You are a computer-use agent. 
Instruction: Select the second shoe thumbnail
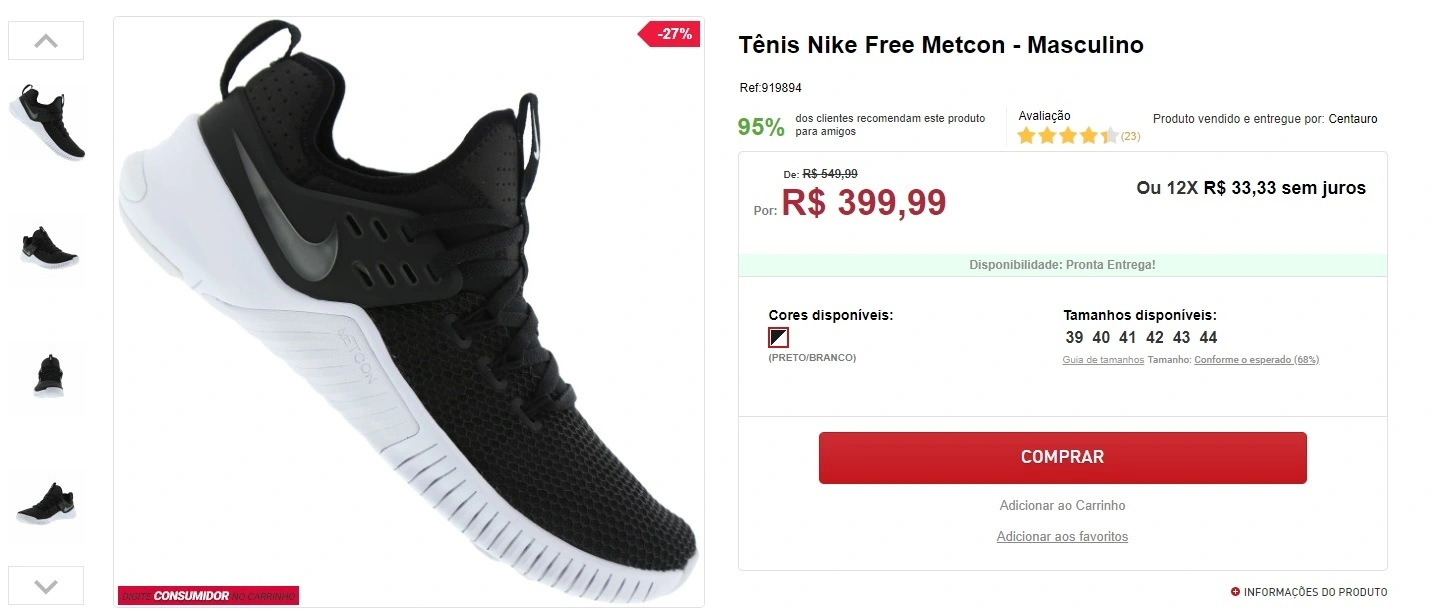point(46,248)
